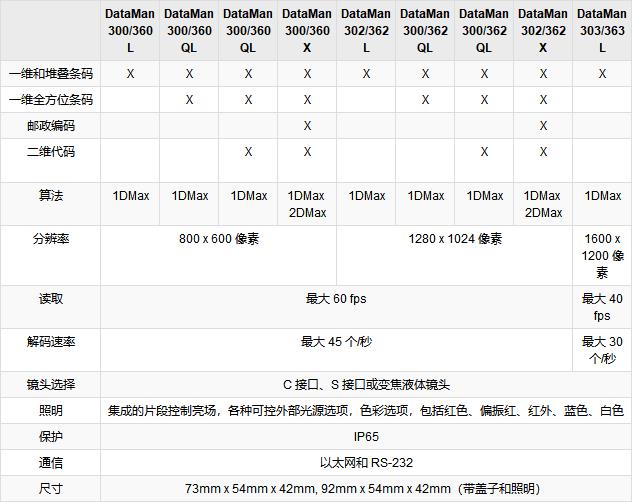Select the 最大 60 fps cell
The image size is (633, 502).
(x=336, y=299)
